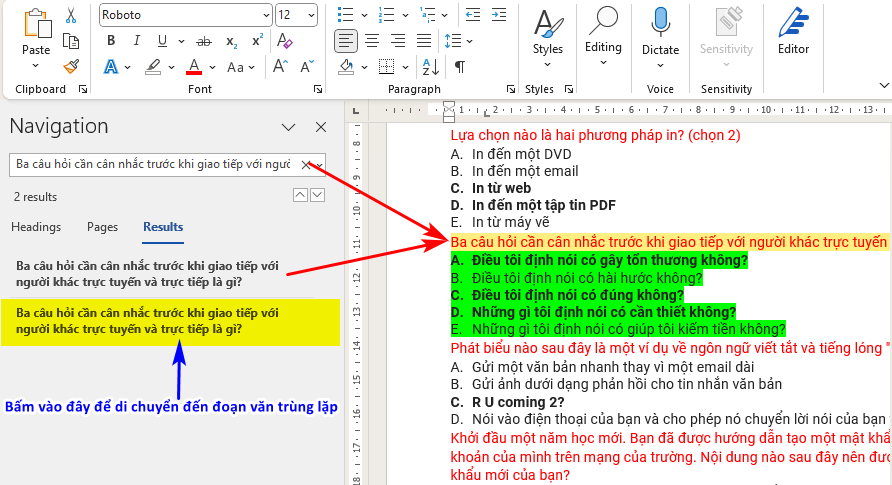Apply bullet list
Screen dimensions: 892x485
coord(345,15)
